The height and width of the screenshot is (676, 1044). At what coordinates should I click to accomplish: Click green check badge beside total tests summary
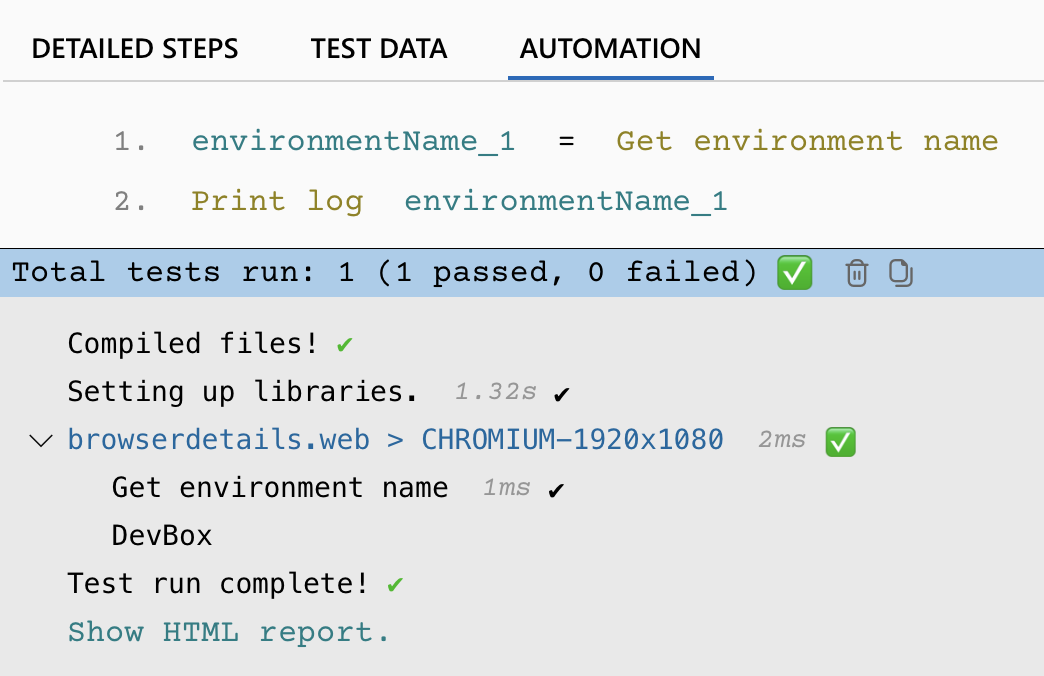[x=795, y=273]
